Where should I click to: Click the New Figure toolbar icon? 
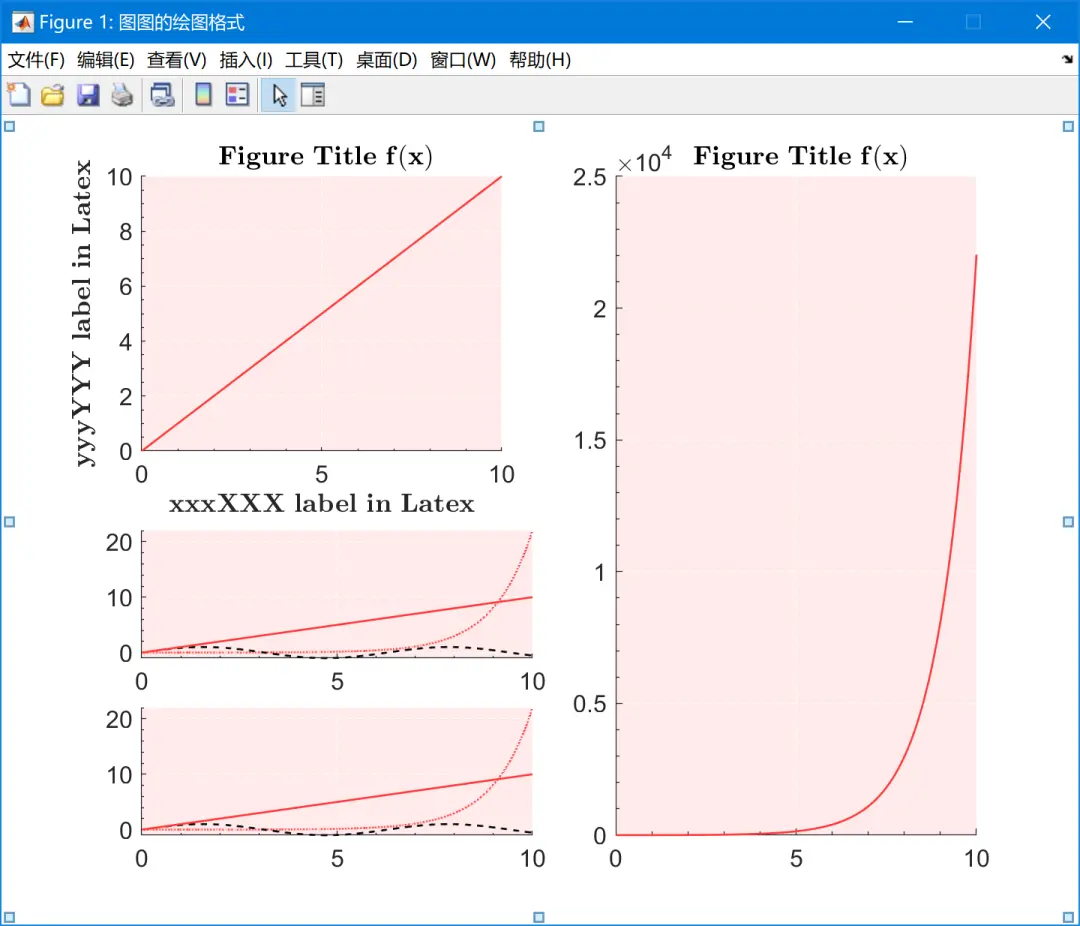19,95
